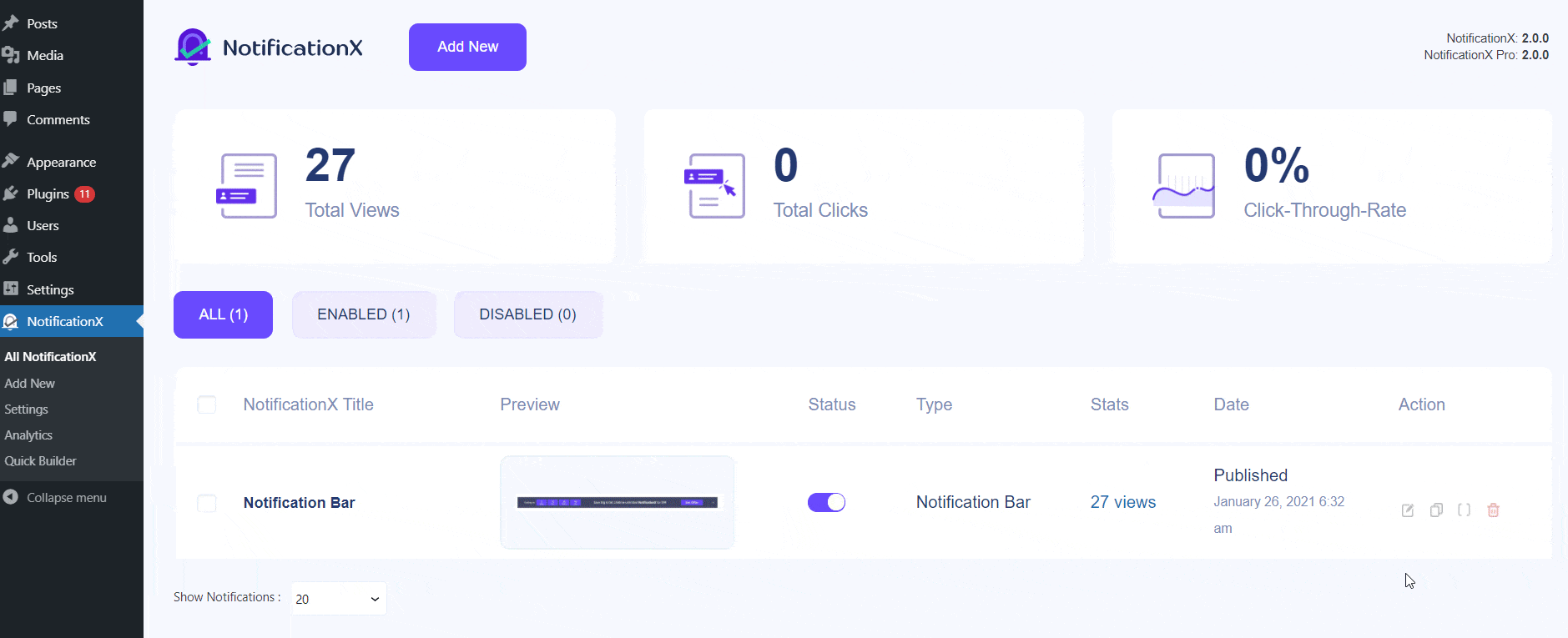Click the NotificationX Title column header
1568x638 pixels.
309,404
